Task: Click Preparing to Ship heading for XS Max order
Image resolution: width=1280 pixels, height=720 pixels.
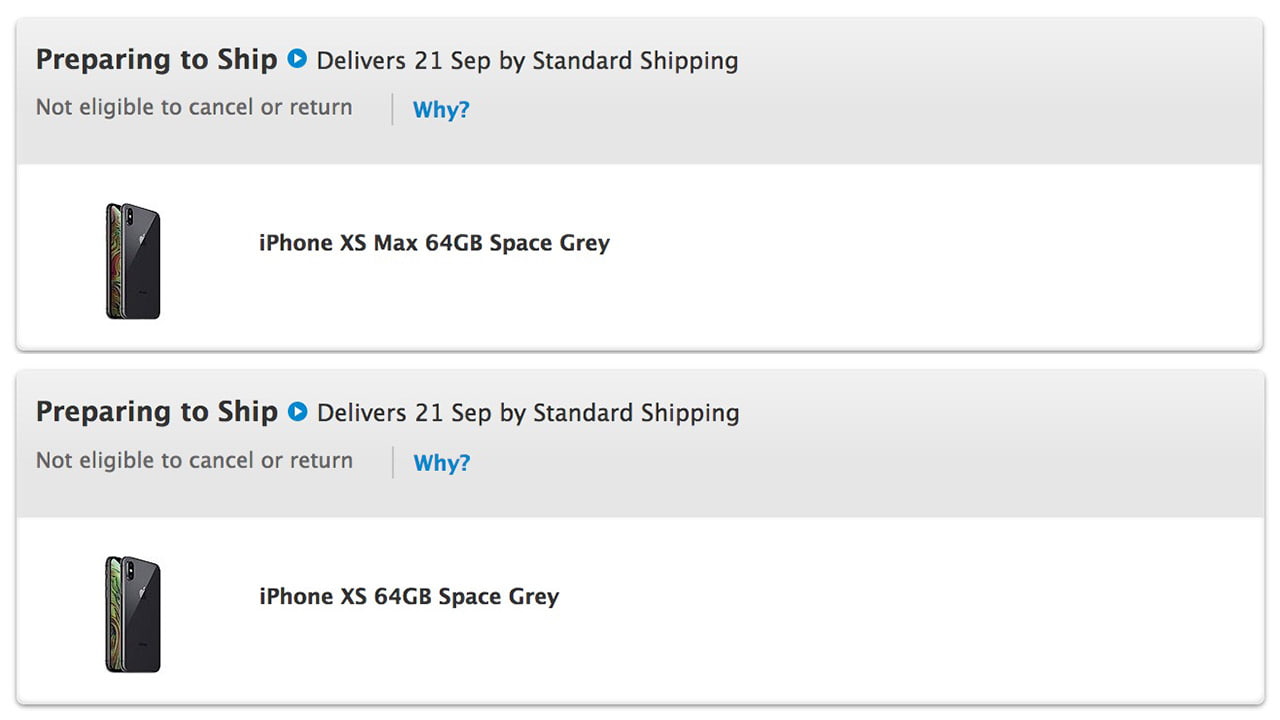Action: pyautogui.click(x=156, y=59)
